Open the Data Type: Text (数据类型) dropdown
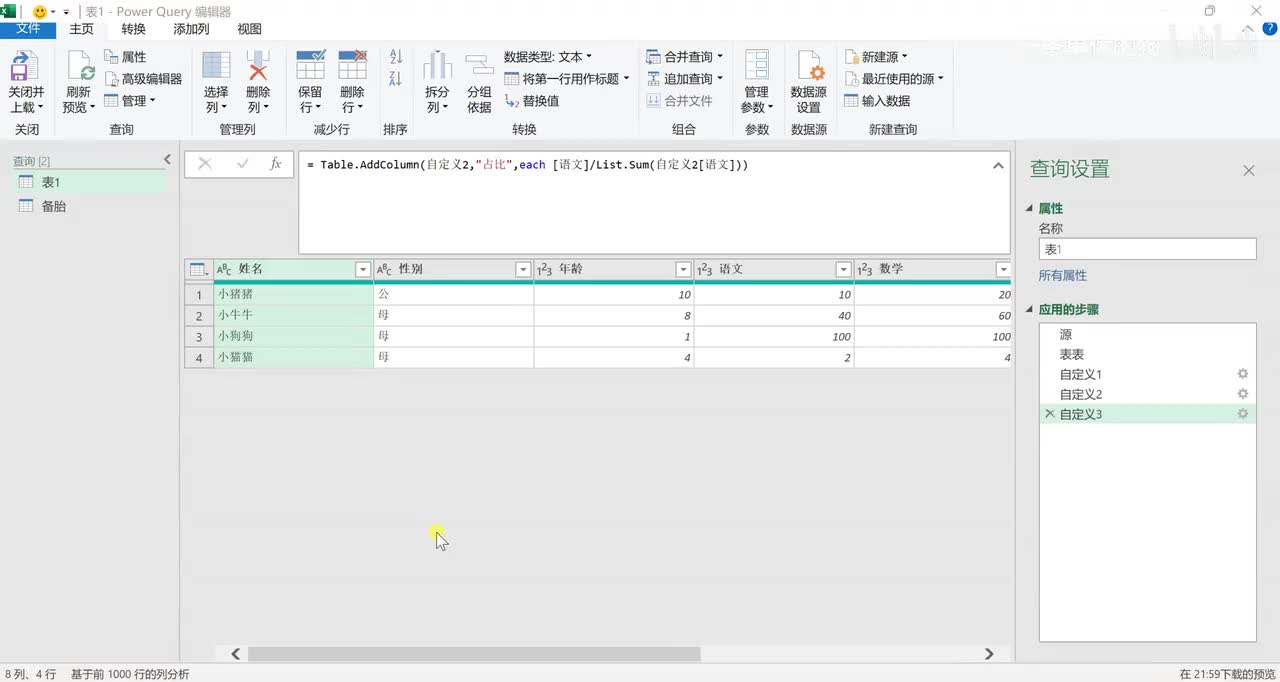Viewport: 1280px width, 682px height. (x=548, y=57)
